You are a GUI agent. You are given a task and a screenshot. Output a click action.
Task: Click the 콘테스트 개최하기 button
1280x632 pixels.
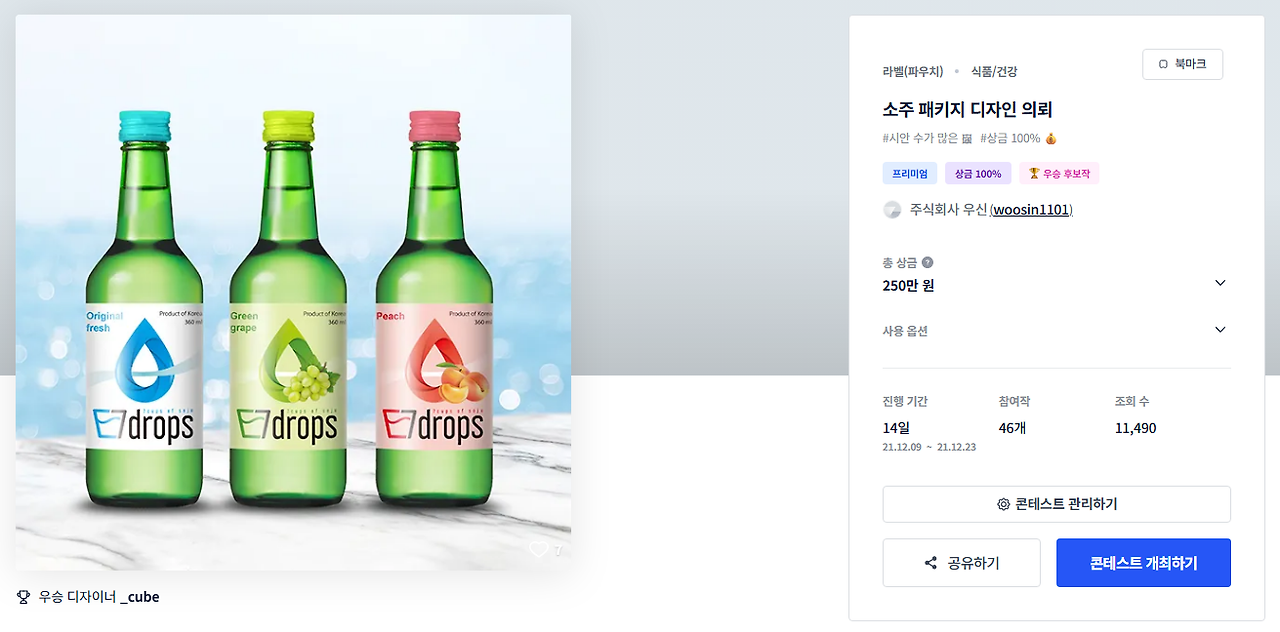(1143, 563)
